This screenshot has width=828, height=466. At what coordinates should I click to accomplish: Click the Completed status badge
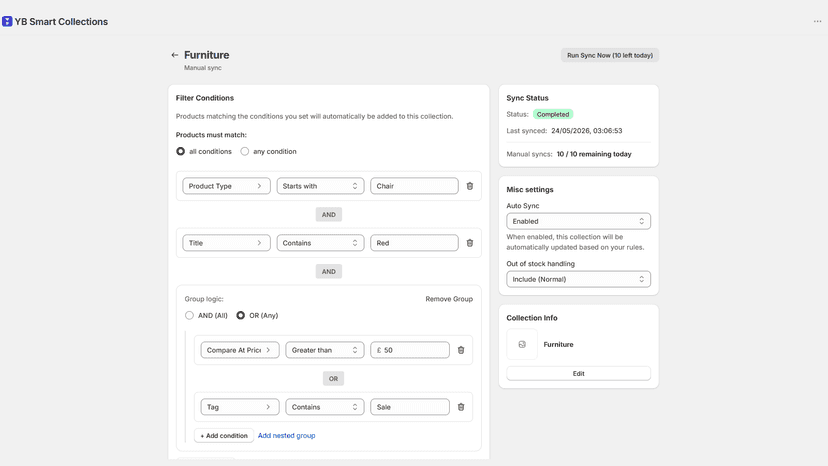tap(553, 114)
